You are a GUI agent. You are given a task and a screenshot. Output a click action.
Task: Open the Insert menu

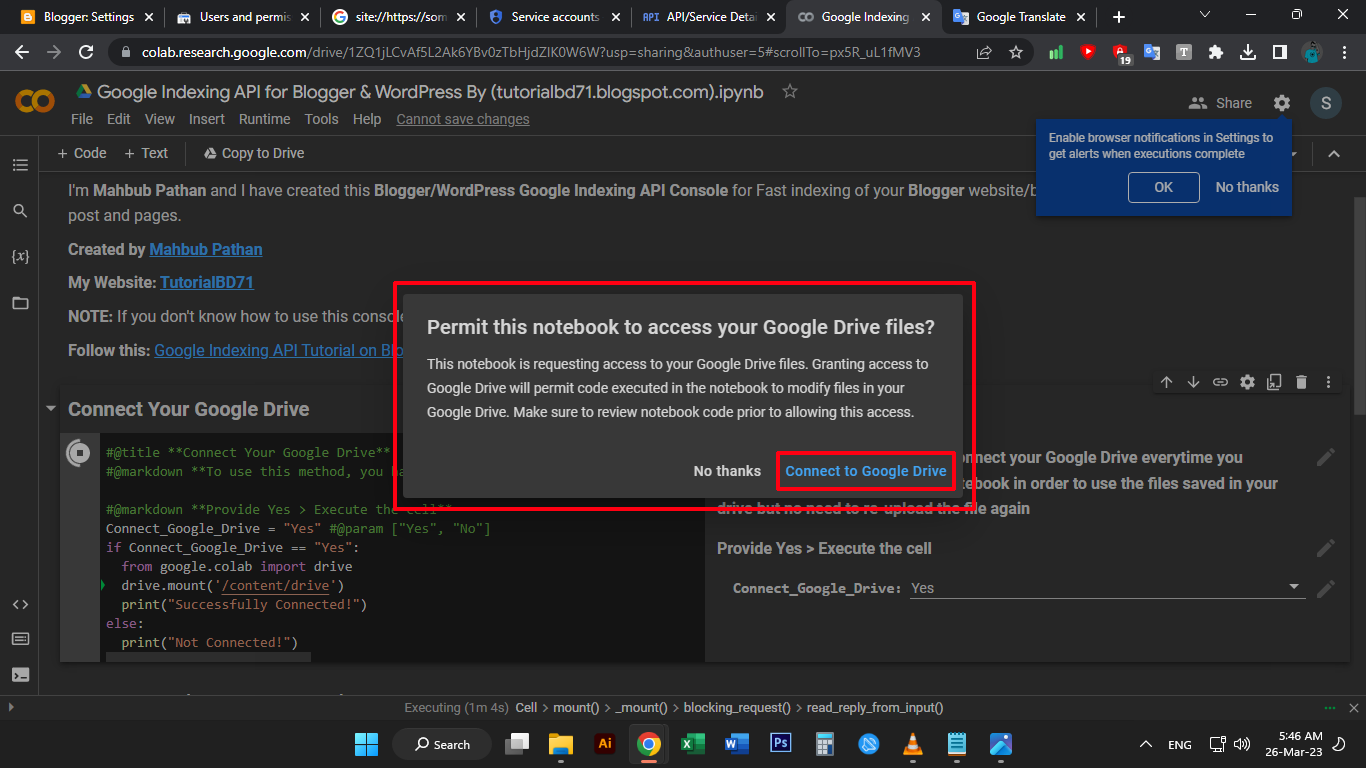pos(207,119)
